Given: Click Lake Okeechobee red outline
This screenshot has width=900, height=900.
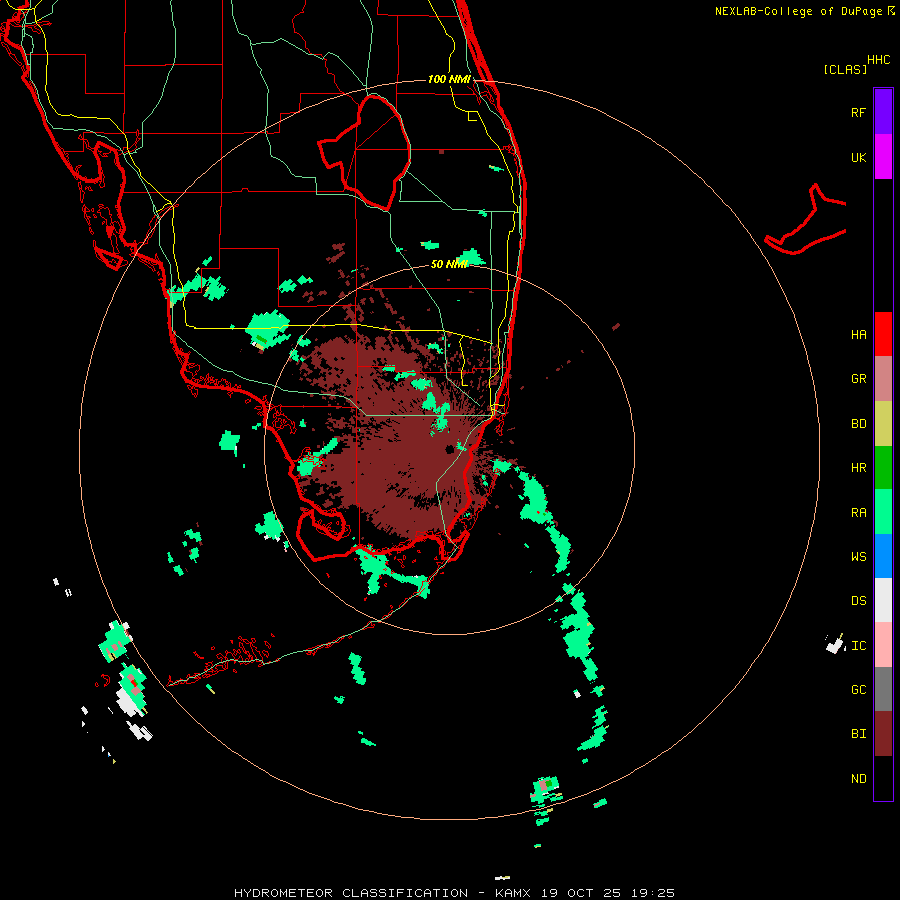Looking at the screenshot, I should pos(364,153).
